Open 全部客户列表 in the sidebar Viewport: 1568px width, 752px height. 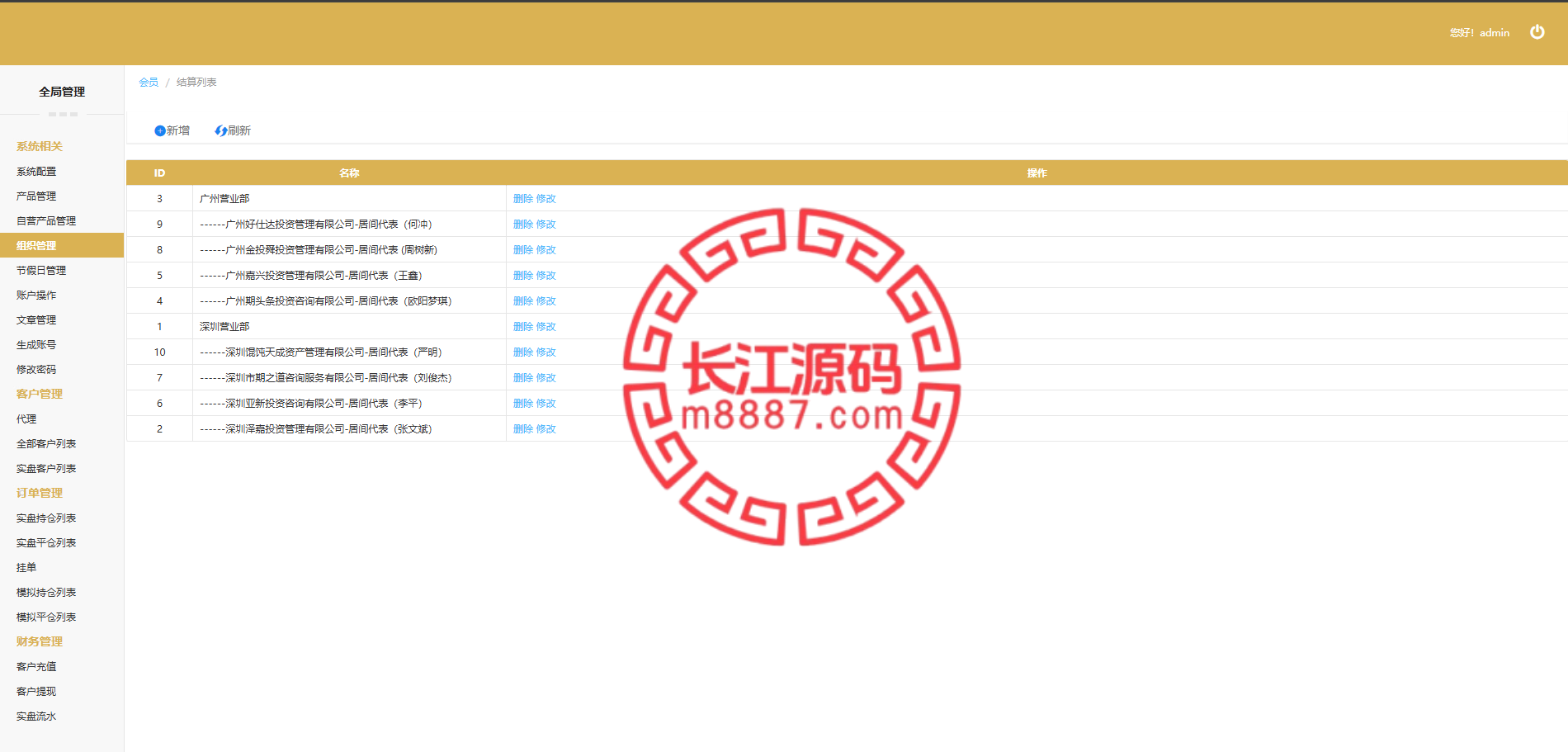coord(46,444)
